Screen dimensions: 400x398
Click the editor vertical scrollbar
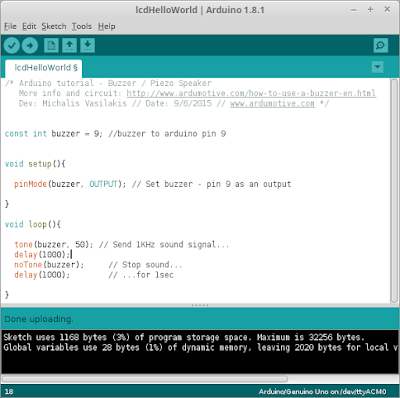[x=394, y=191]
